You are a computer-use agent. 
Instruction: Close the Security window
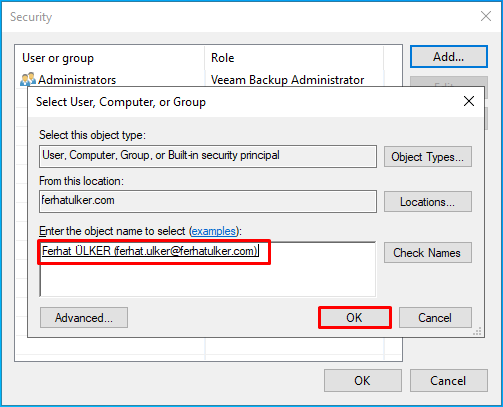tap(486, 16)
